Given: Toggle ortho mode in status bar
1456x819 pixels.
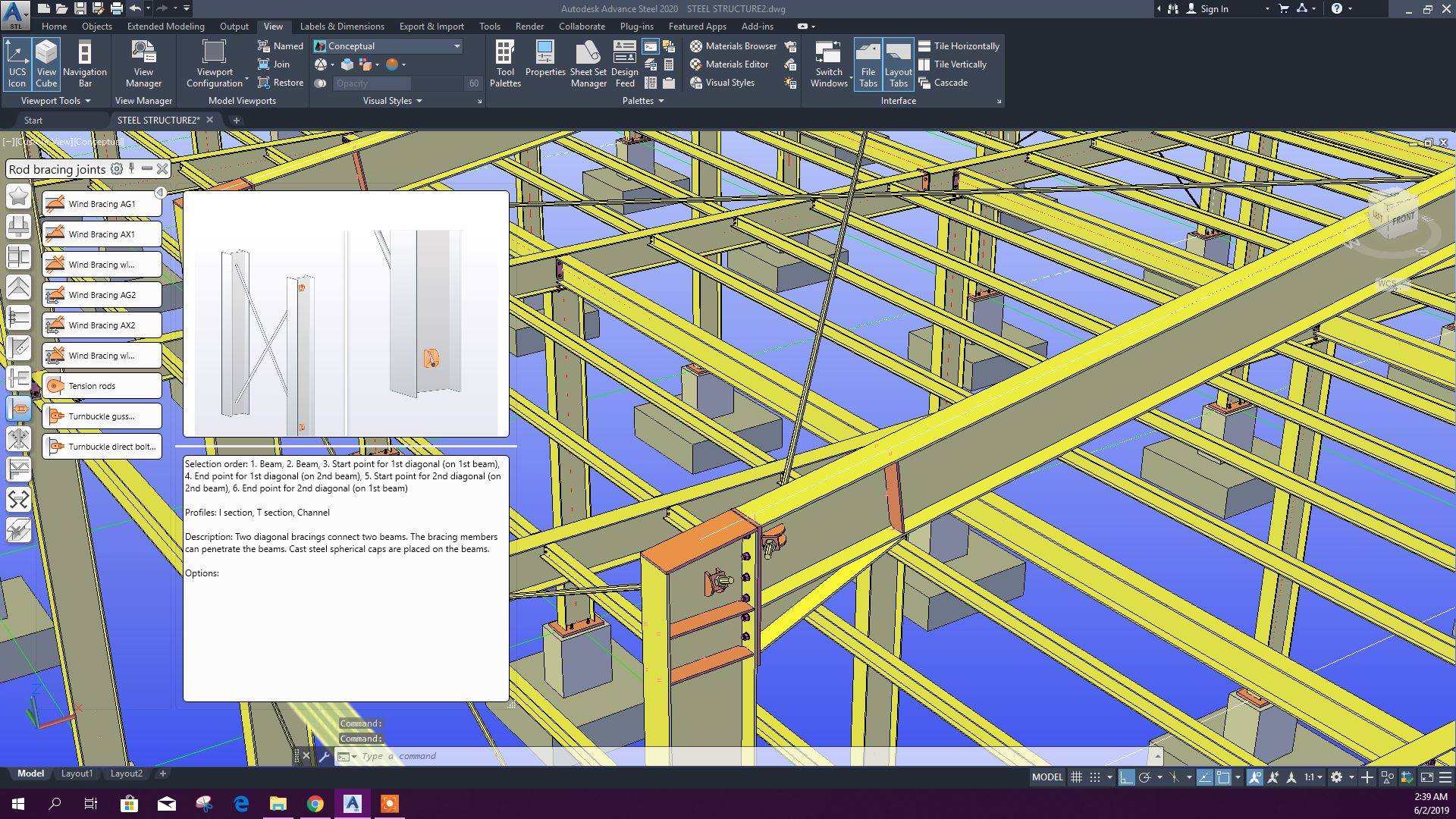Looking at the screenshot, I should tap(1126, 777).
